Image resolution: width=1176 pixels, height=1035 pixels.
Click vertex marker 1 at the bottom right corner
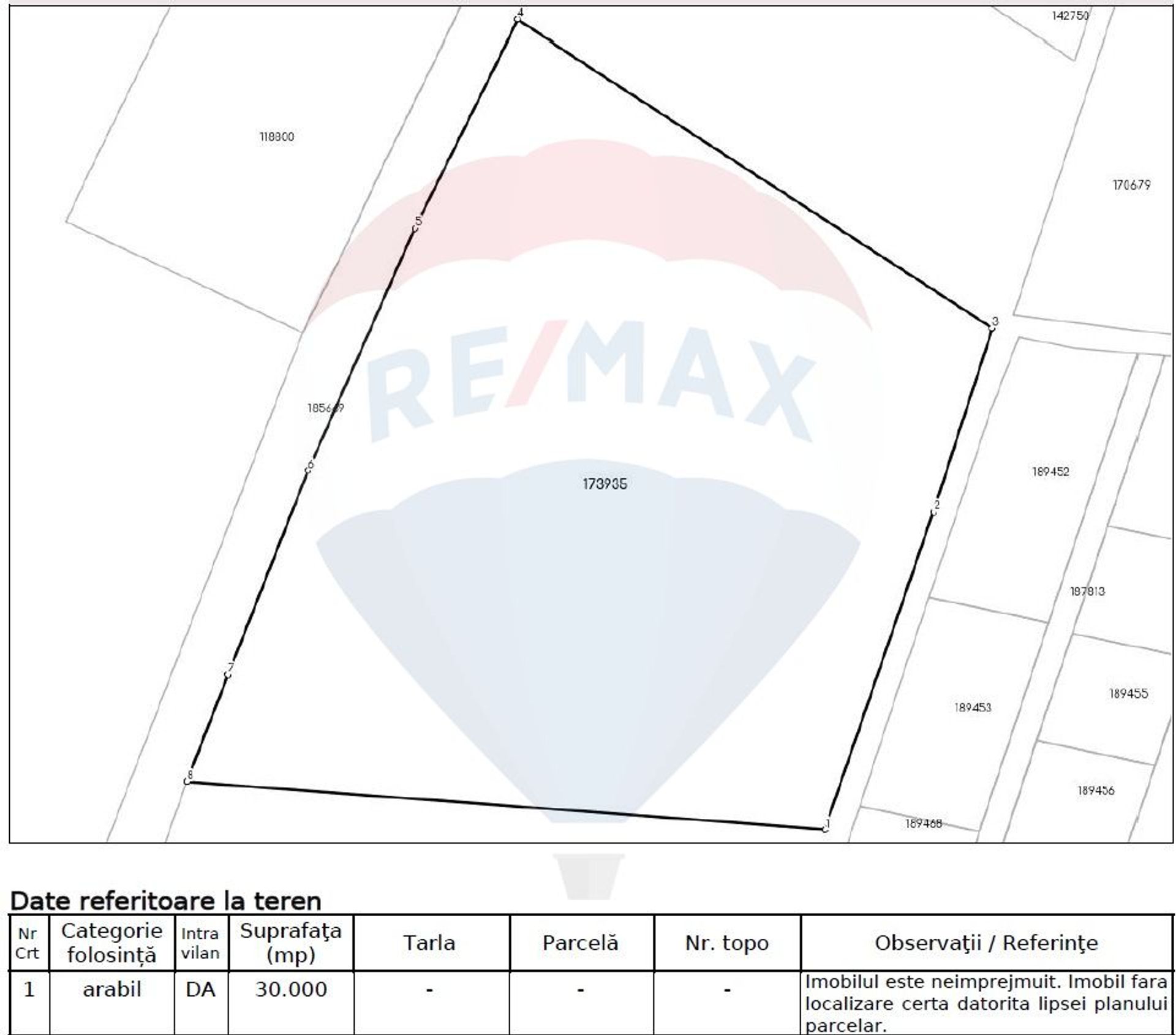[826, 829]
